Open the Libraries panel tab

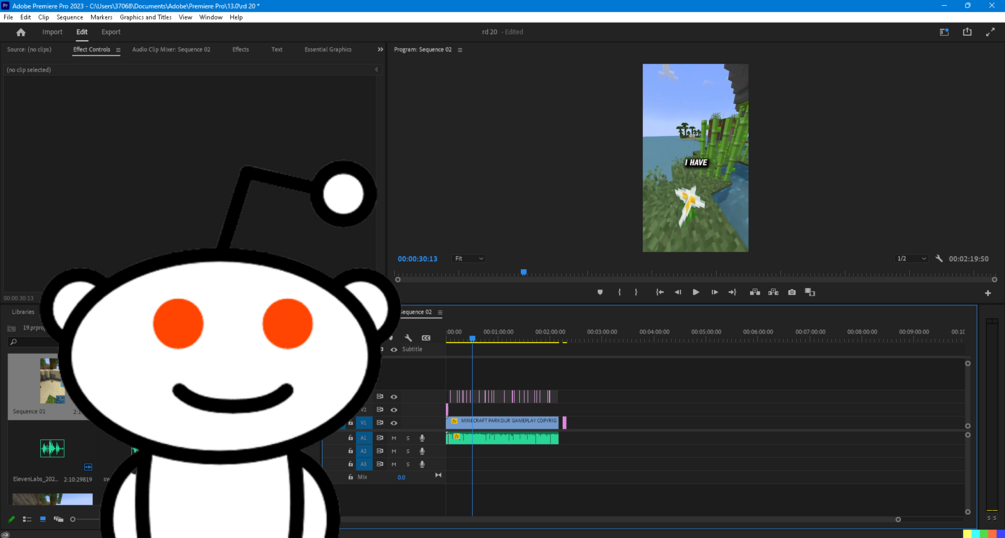point(23,312)
